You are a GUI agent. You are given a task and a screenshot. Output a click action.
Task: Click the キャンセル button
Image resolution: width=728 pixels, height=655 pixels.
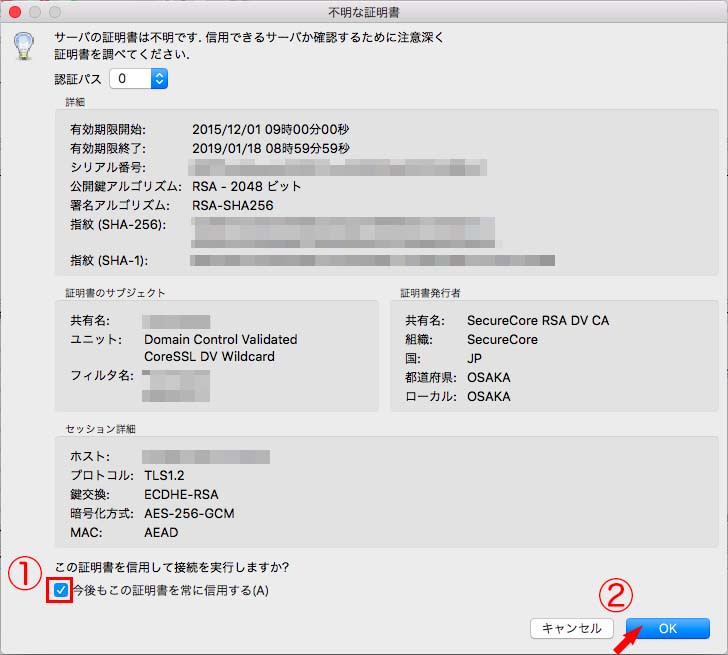coord(572,629)
